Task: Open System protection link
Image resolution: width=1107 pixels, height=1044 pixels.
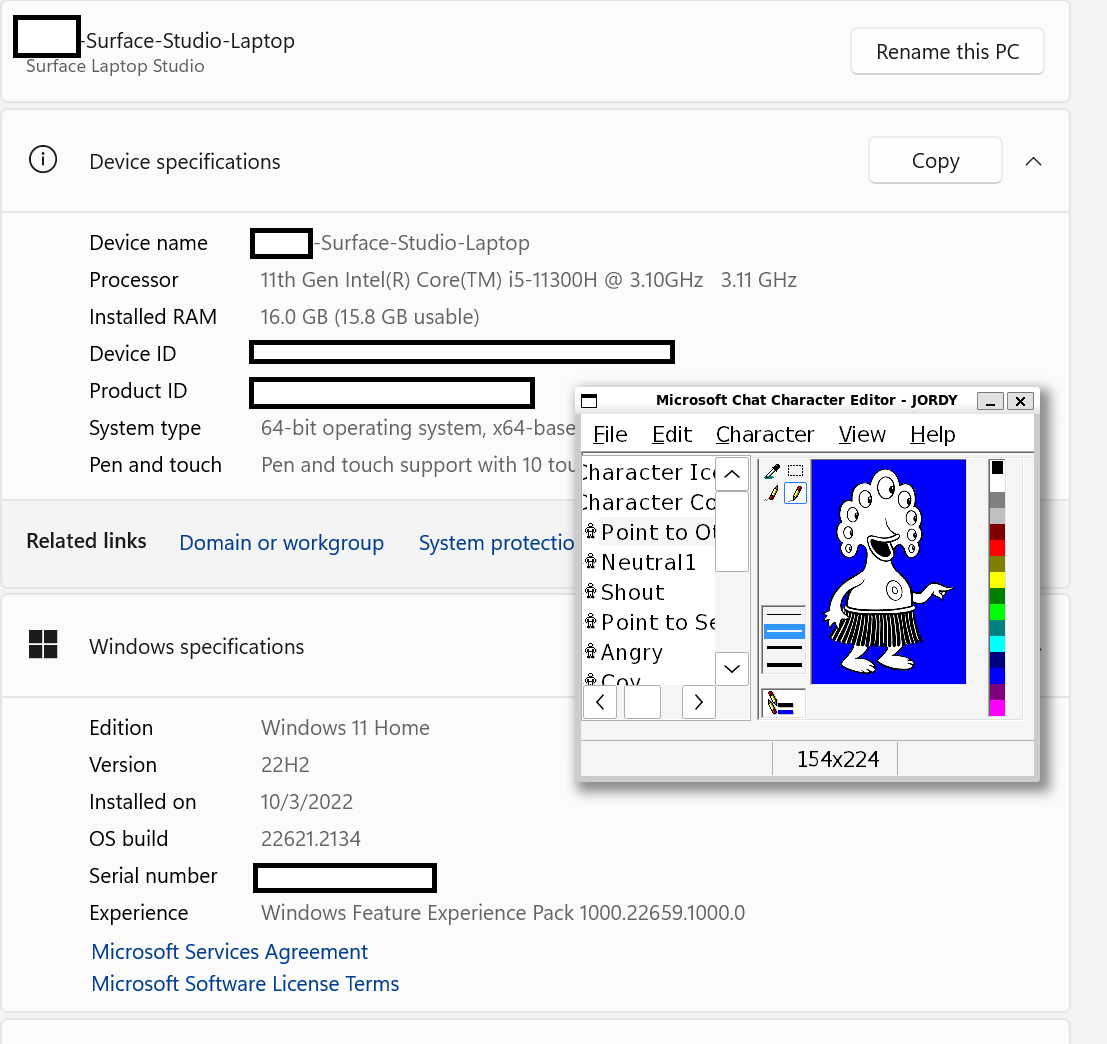Action: (497, 543)
